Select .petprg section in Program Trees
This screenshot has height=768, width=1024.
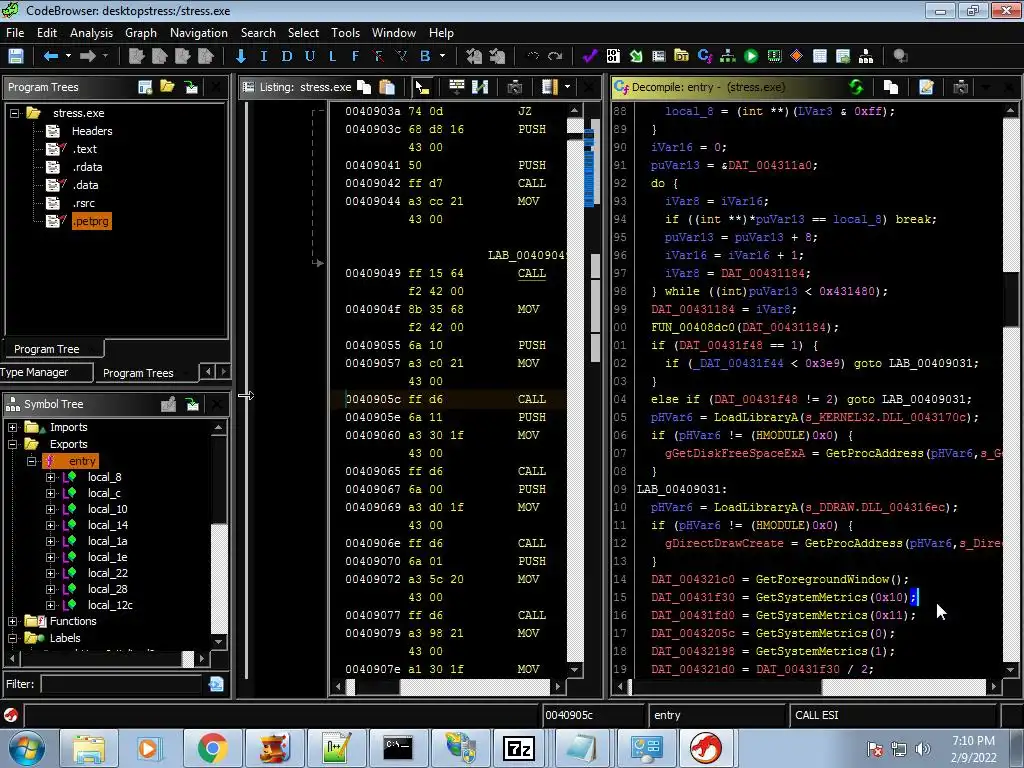(x=91, y=221)
